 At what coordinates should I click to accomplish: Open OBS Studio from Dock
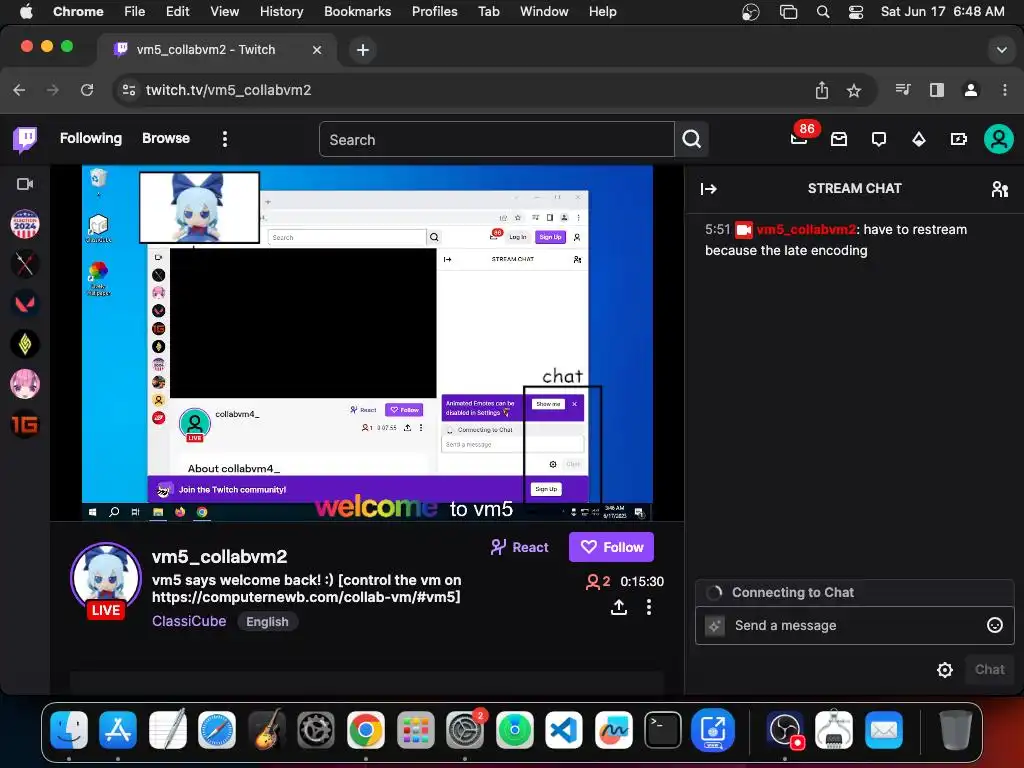tap(786, 729)
